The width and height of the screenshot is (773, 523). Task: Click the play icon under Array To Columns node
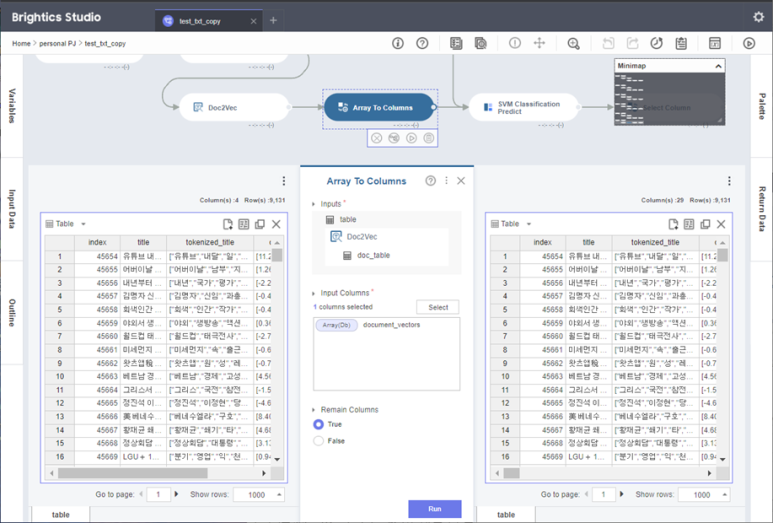click(411, 138)
